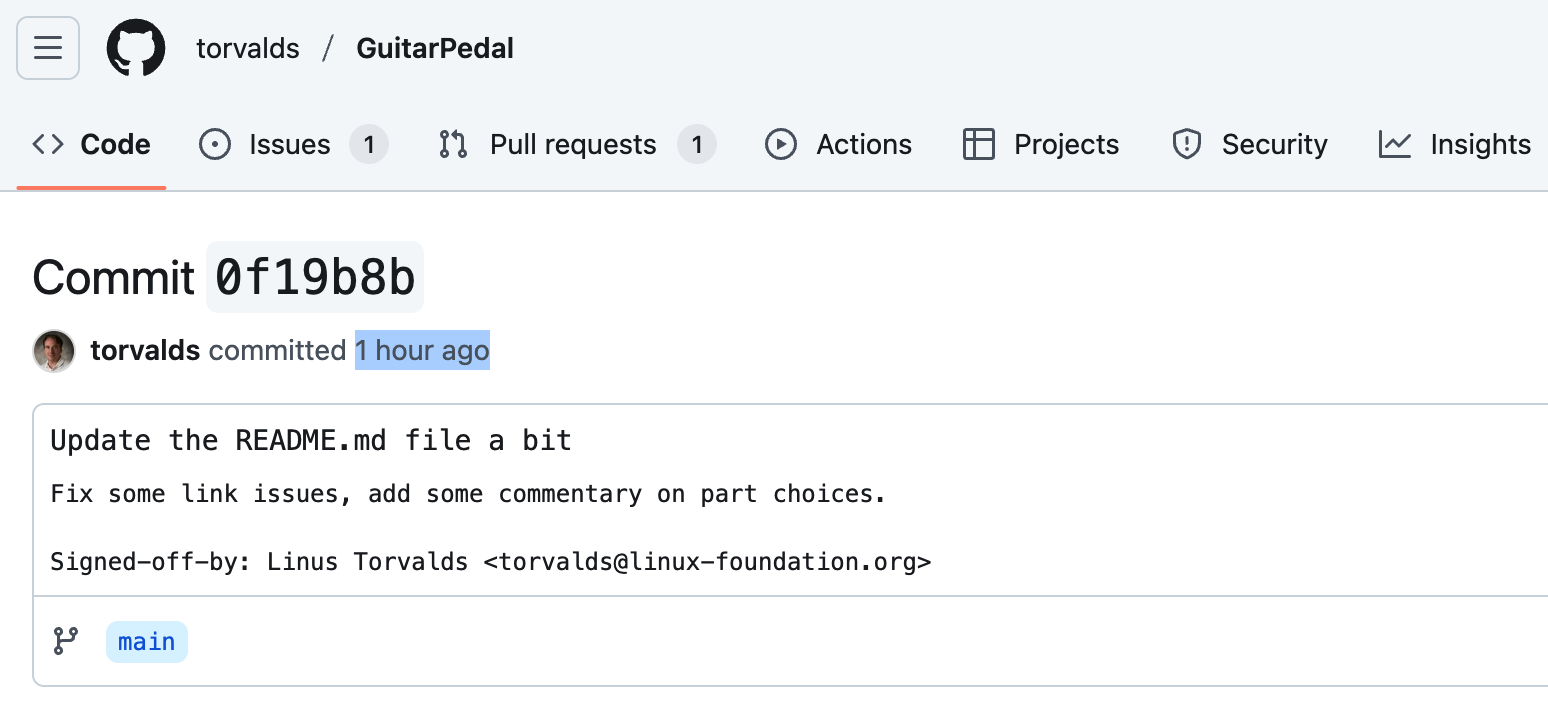
Task: Click the Security shield icon
Action: pos(1186,145)
